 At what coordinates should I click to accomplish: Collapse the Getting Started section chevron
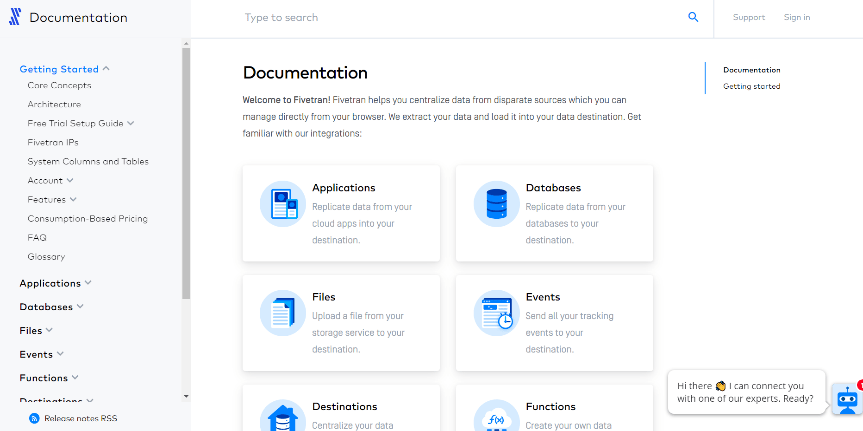106,69
